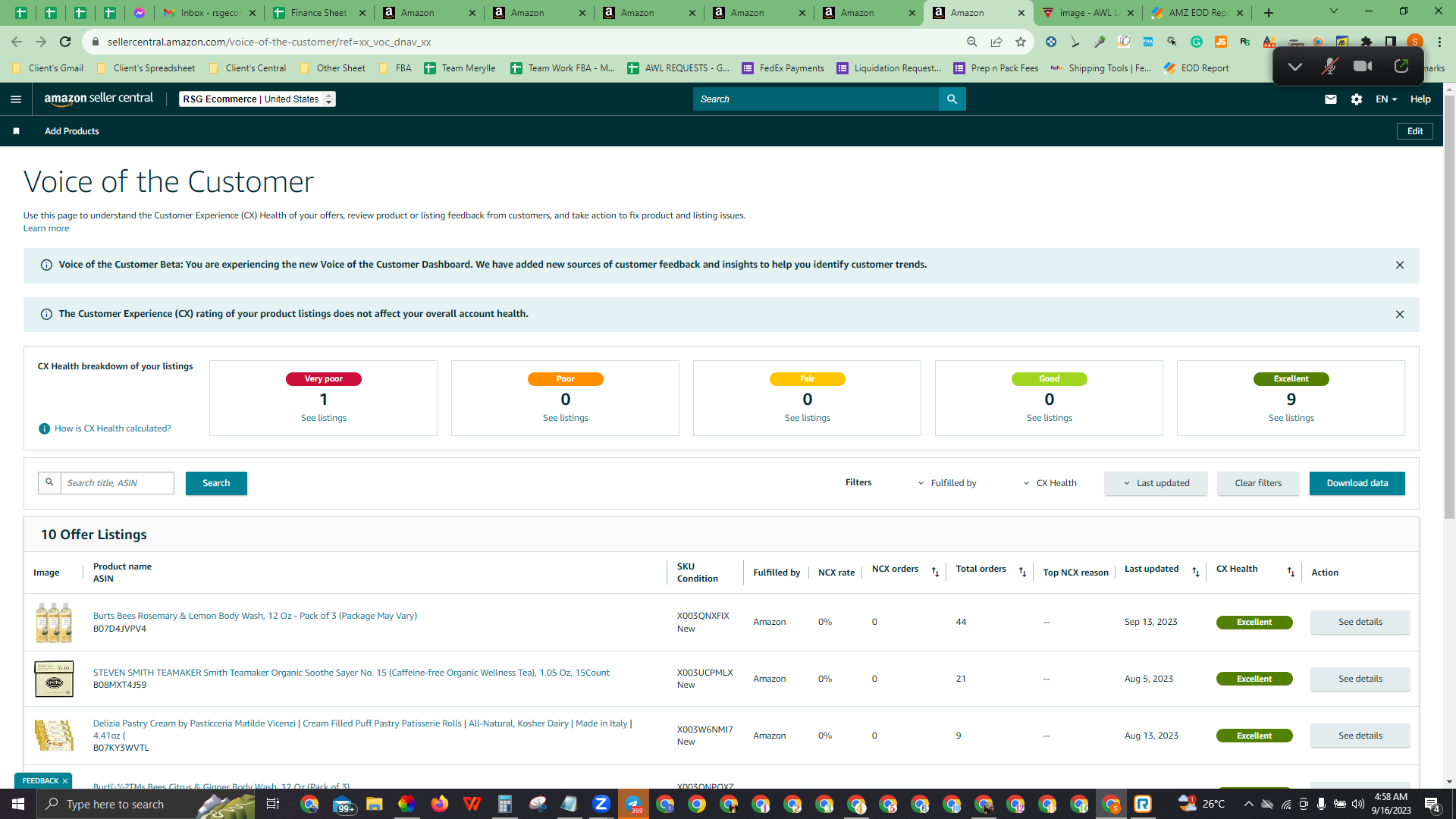Screen dimensions: 1456x819
Task: See details for Steven Smith Teamaker tea
Action: 1360,679
